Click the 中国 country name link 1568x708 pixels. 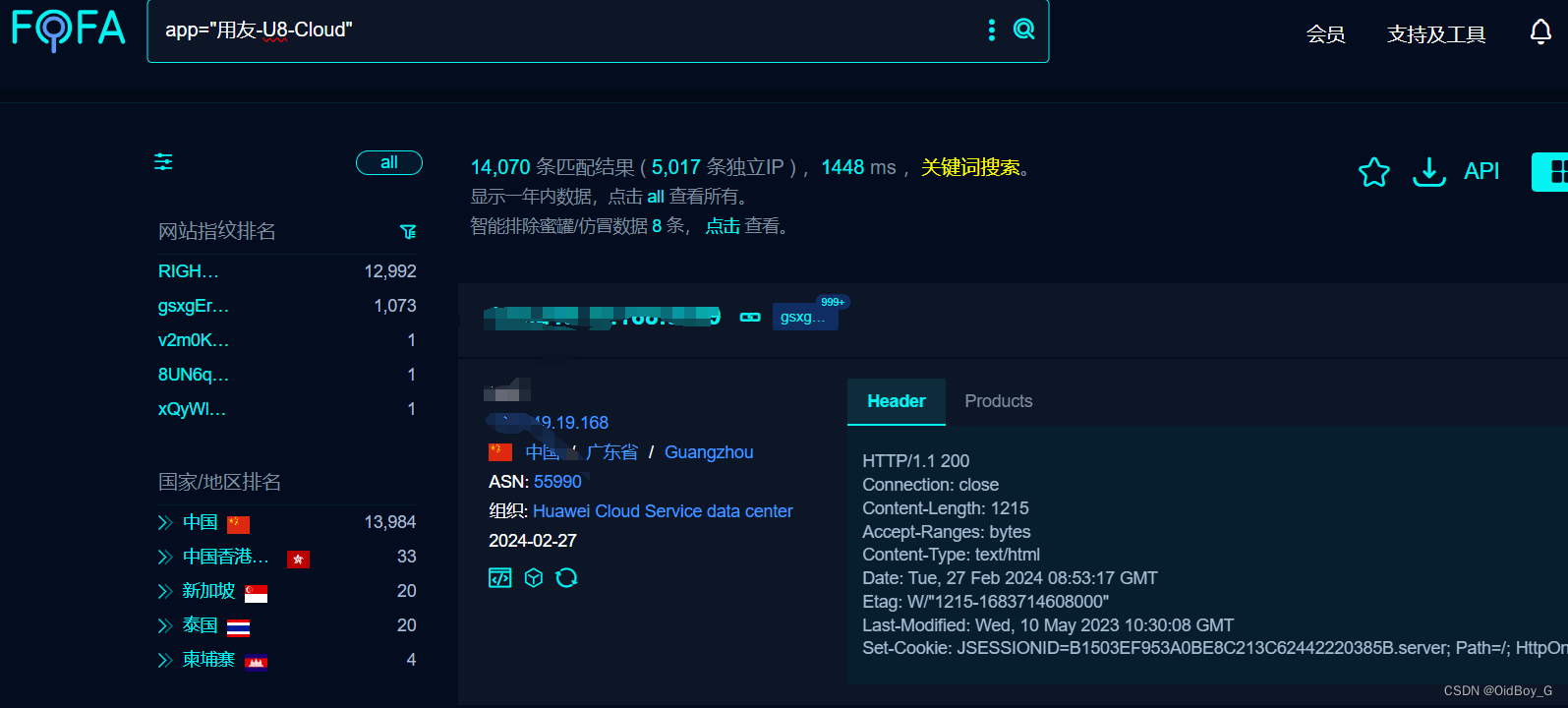click(201, 522)
